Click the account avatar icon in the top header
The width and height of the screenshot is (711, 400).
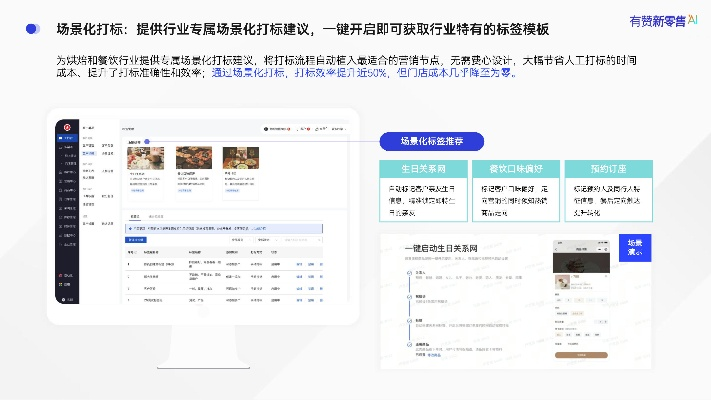pyautogui.click(x=268, y=128)
